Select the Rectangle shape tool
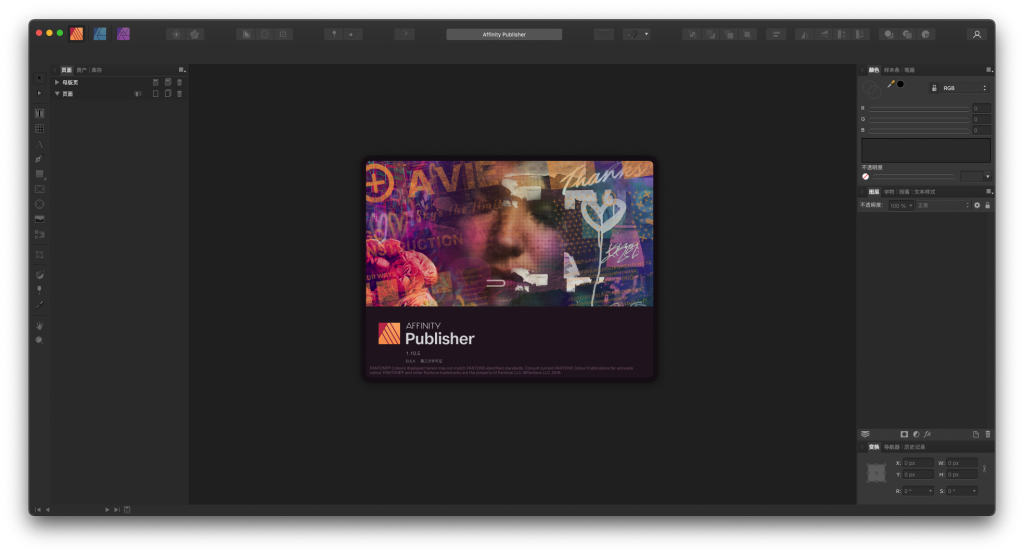The height and width of the screenshot is (554, 1024). [x=39, y=174]
